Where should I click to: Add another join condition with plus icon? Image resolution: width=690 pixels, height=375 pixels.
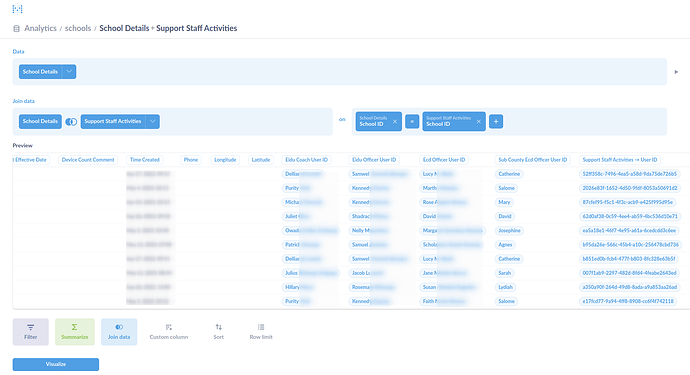496,121
